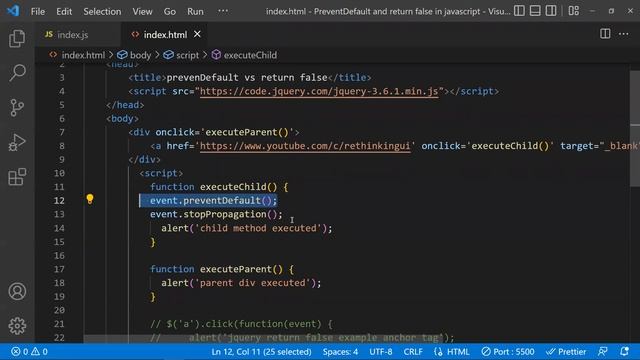This screenshot has width=640, height=360.
Task: Open notifications bell in status bar
Action: pos(624,351)
